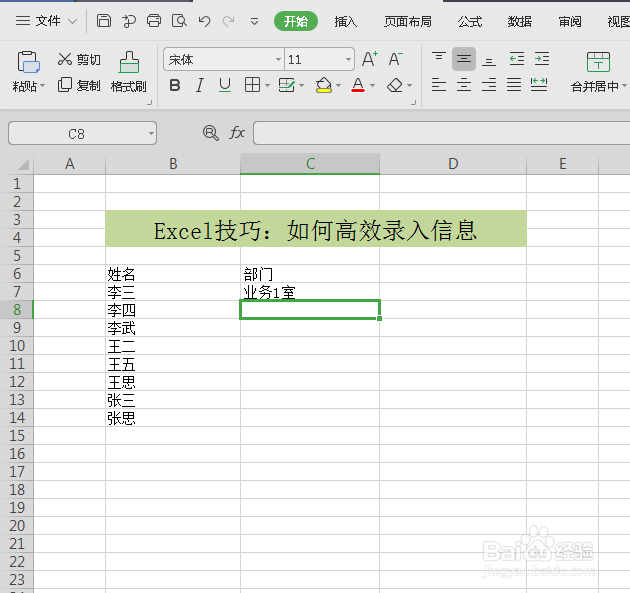
Task: Click distributed alignment icon
Action: point(539,85)
